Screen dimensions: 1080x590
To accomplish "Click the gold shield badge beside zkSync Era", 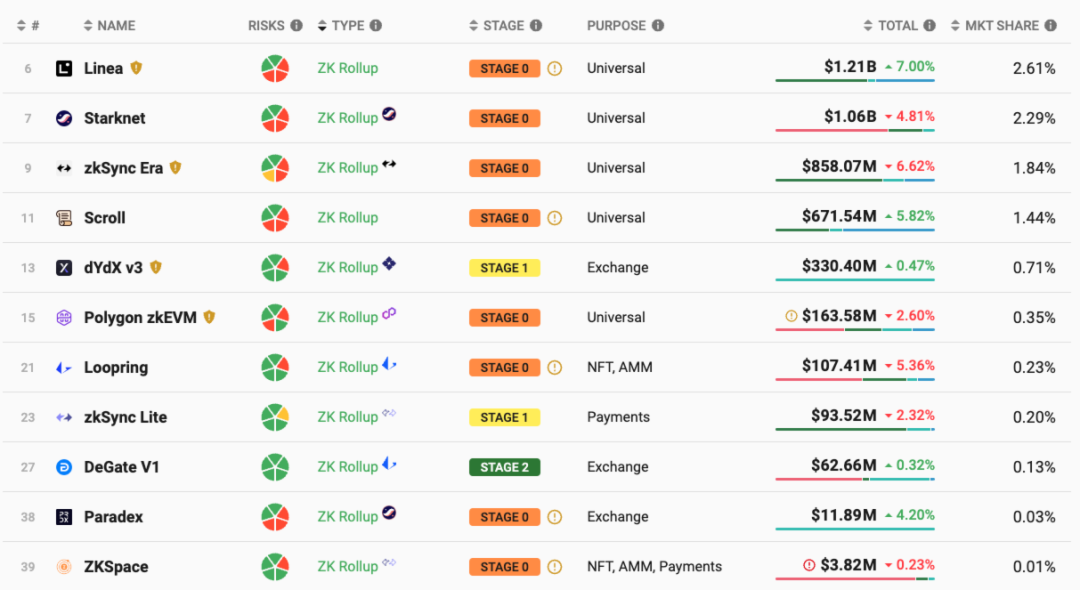I will point(175,168).
